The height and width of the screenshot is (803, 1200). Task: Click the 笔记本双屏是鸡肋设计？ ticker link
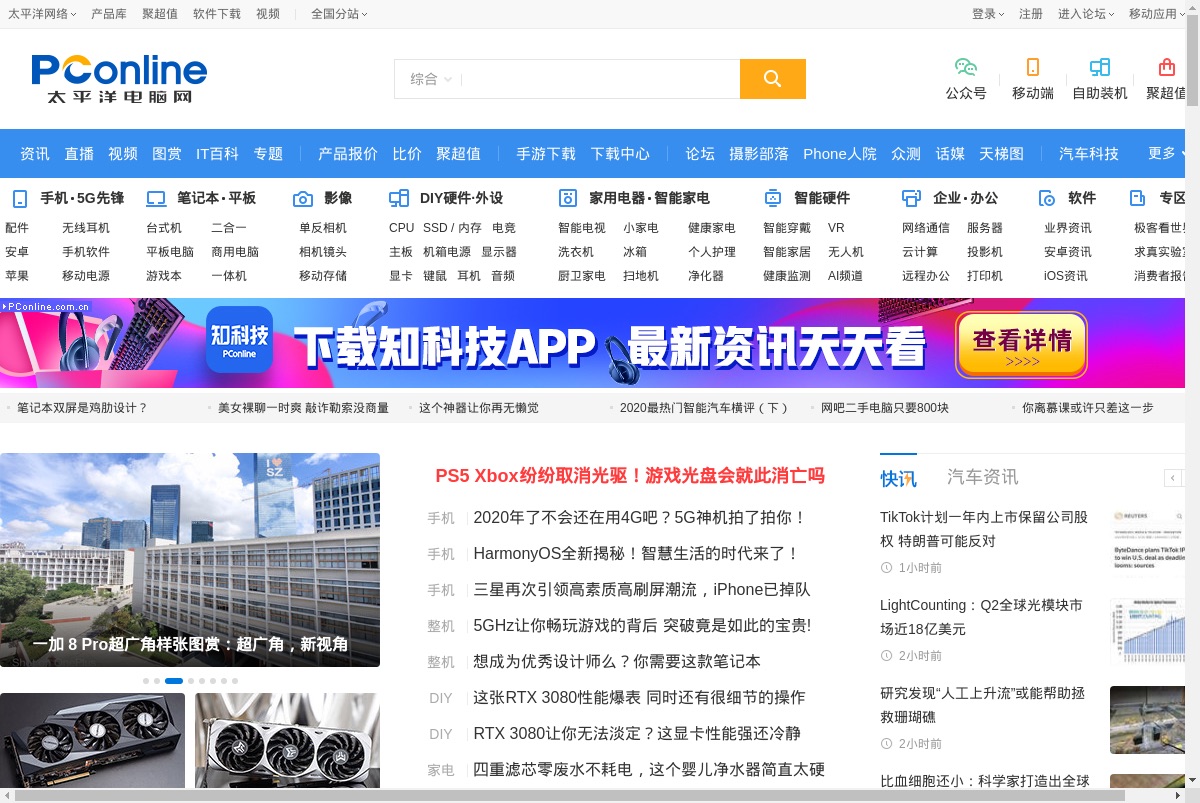click(x=82, y=408)
